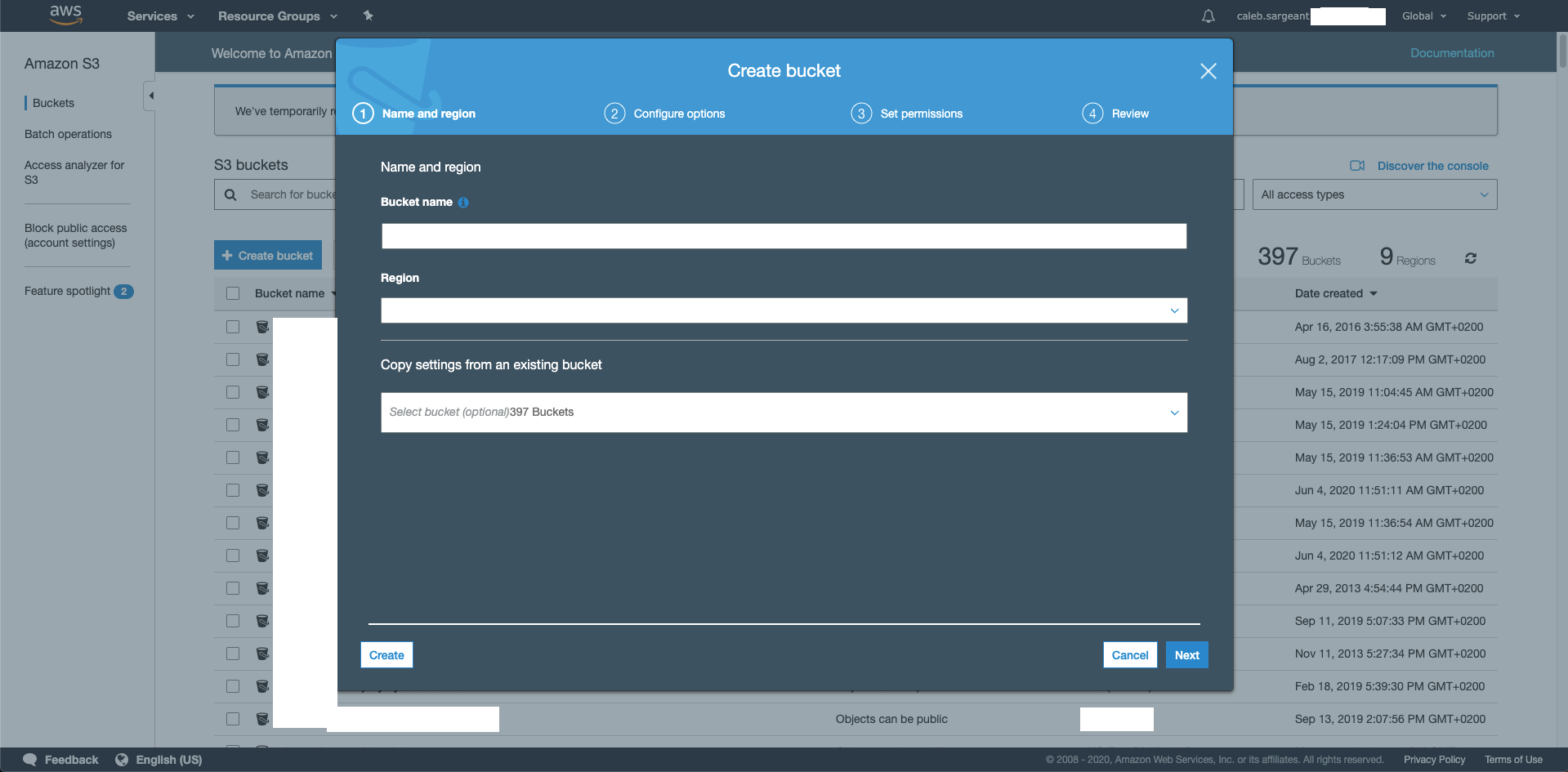Check the bucket created Sep 13, 2019
The width and height of the screenshot is (1568, 772).
(x=233, y=719)
